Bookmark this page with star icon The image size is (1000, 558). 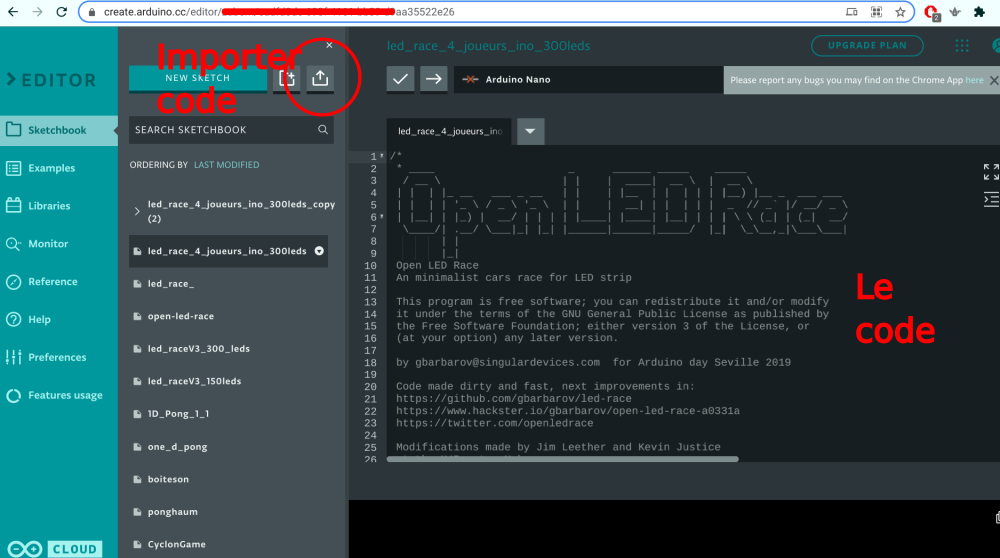pos(901,12)
